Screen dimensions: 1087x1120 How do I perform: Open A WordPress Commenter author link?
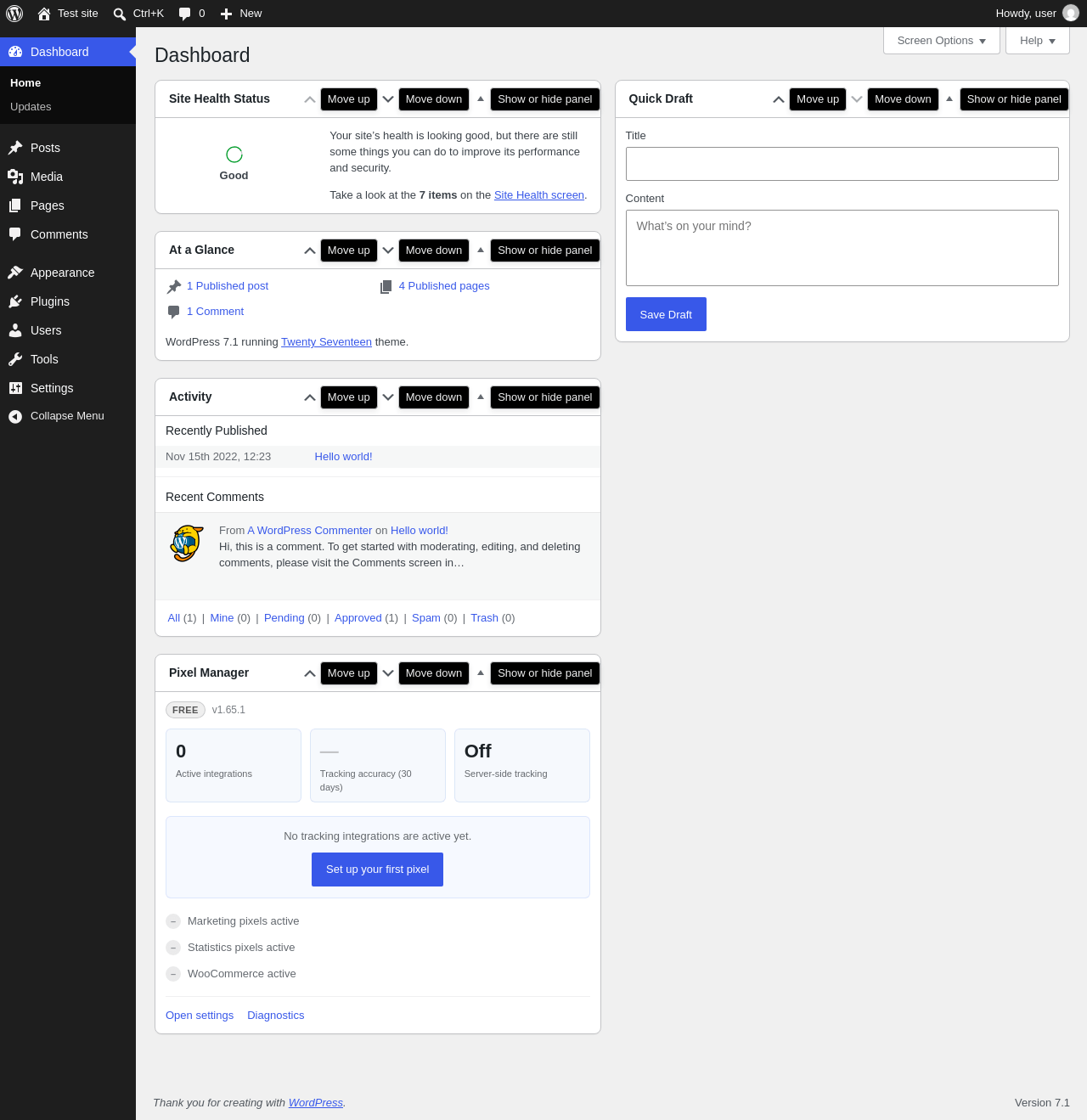tap(310, 531)
